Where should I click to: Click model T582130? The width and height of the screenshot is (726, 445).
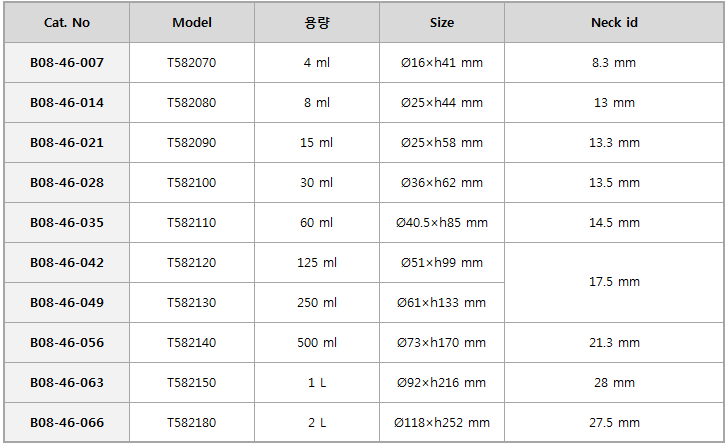coord(192,302)
